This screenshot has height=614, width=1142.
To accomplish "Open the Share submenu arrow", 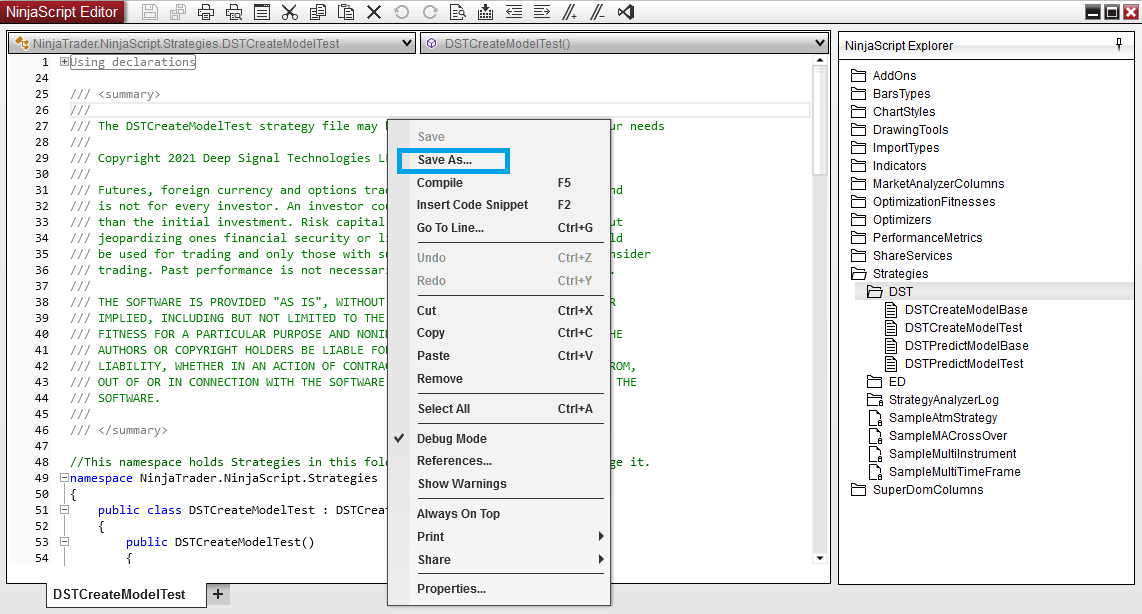I will pyautogui.click(x=601, y=559).
